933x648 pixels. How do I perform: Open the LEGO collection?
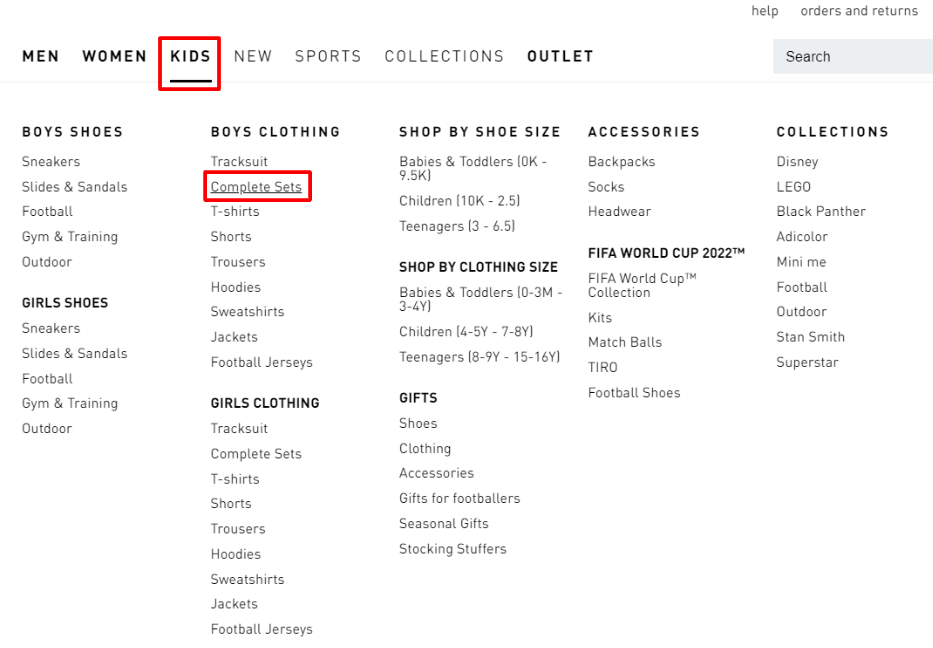coord(793,187)
